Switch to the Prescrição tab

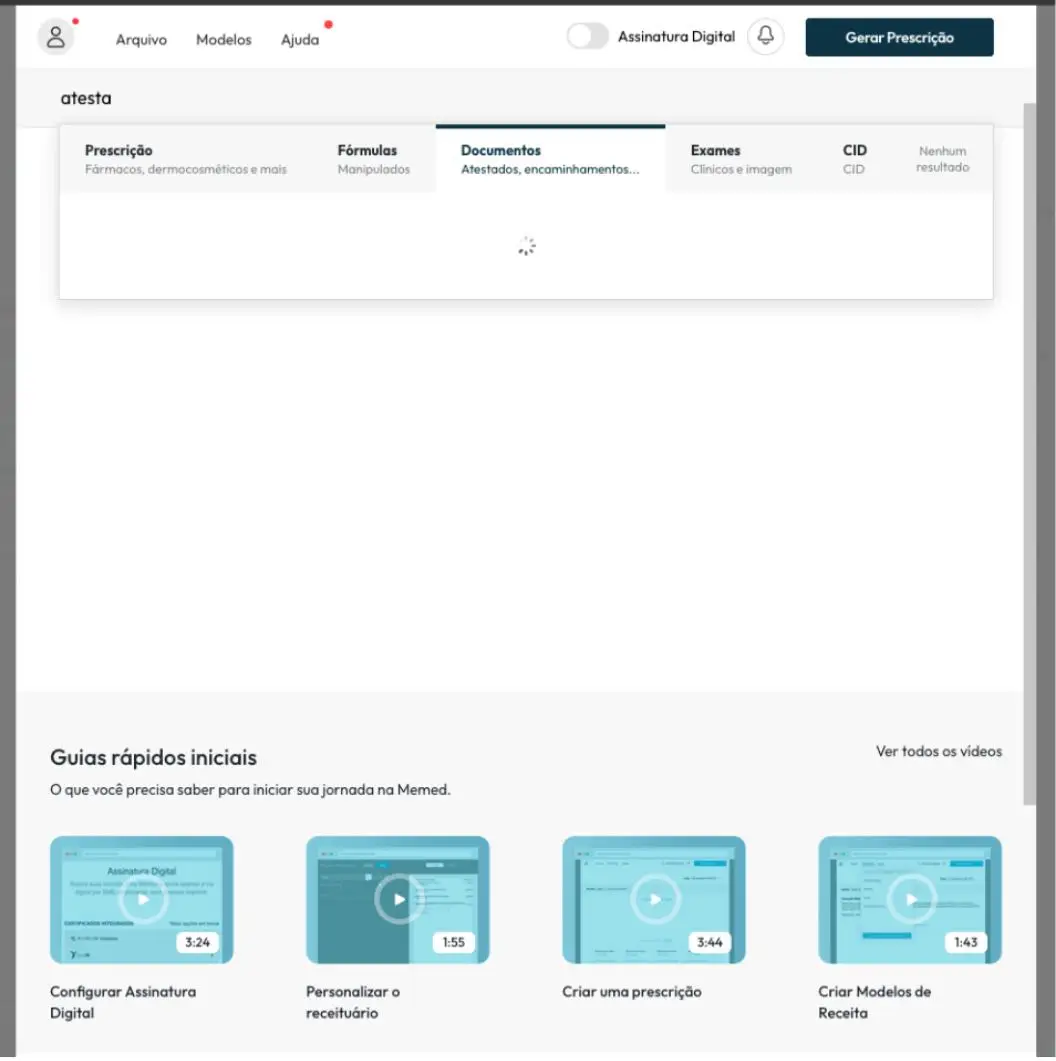pyautogui.click(x=185, y=159)
